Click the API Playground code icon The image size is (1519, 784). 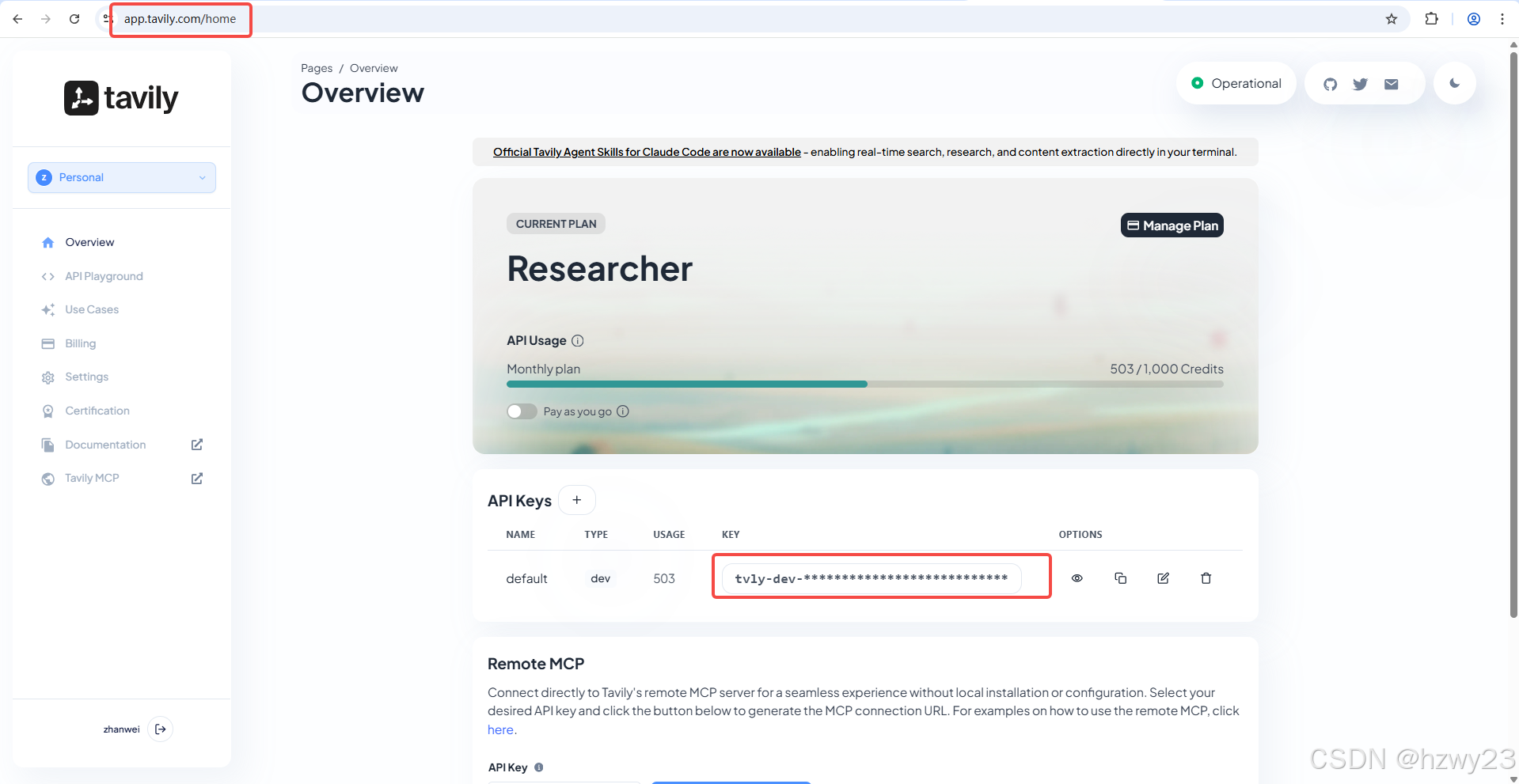pyautogui.click(x=48, y=276)
